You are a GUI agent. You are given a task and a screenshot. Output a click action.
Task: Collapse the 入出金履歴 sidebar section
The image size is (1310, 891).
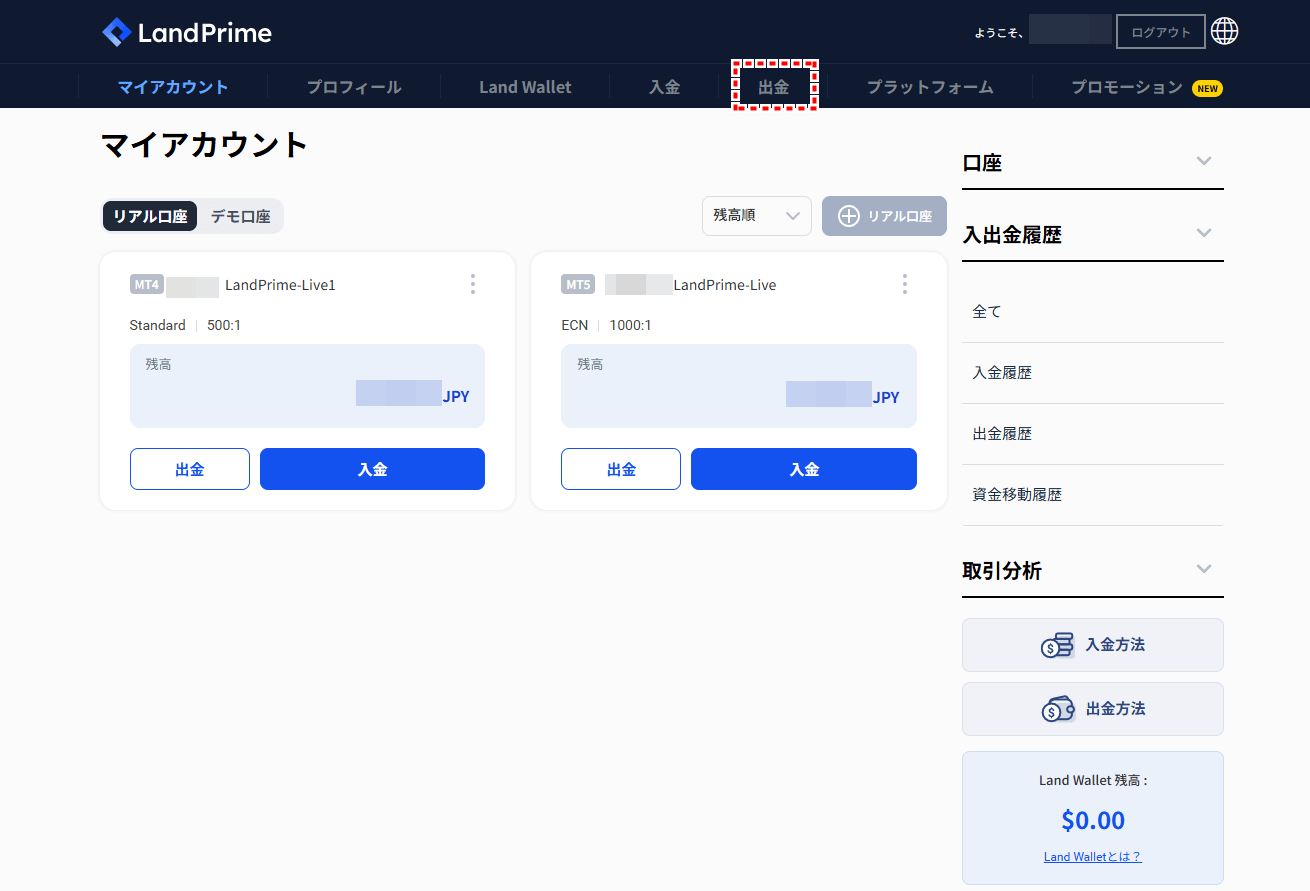coord(1204,233)
